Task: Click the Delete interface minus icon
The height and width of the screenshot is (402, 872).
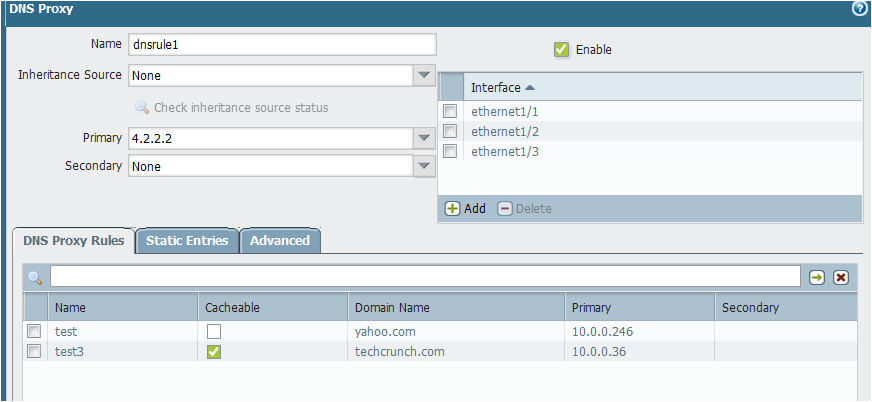Action: click(505, 208)
